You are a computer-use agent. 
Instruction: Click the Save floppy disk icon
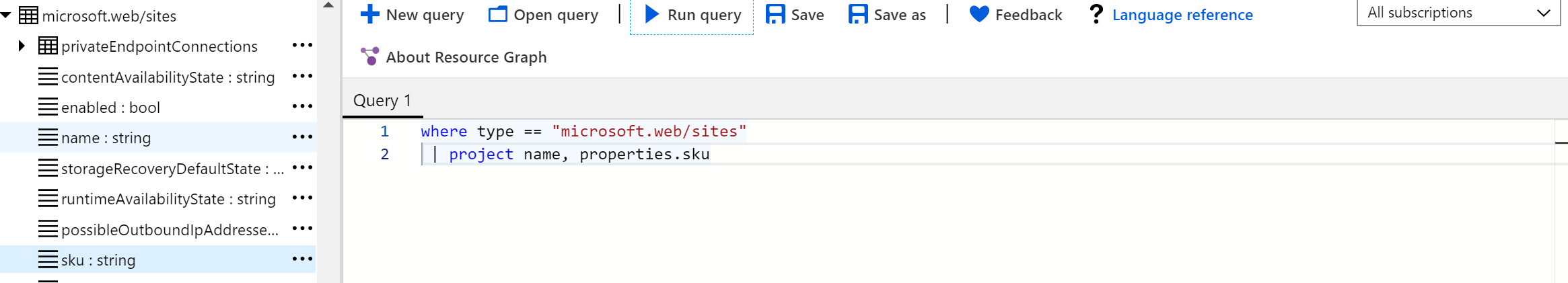pyautogui.click(x=775, y=14)
